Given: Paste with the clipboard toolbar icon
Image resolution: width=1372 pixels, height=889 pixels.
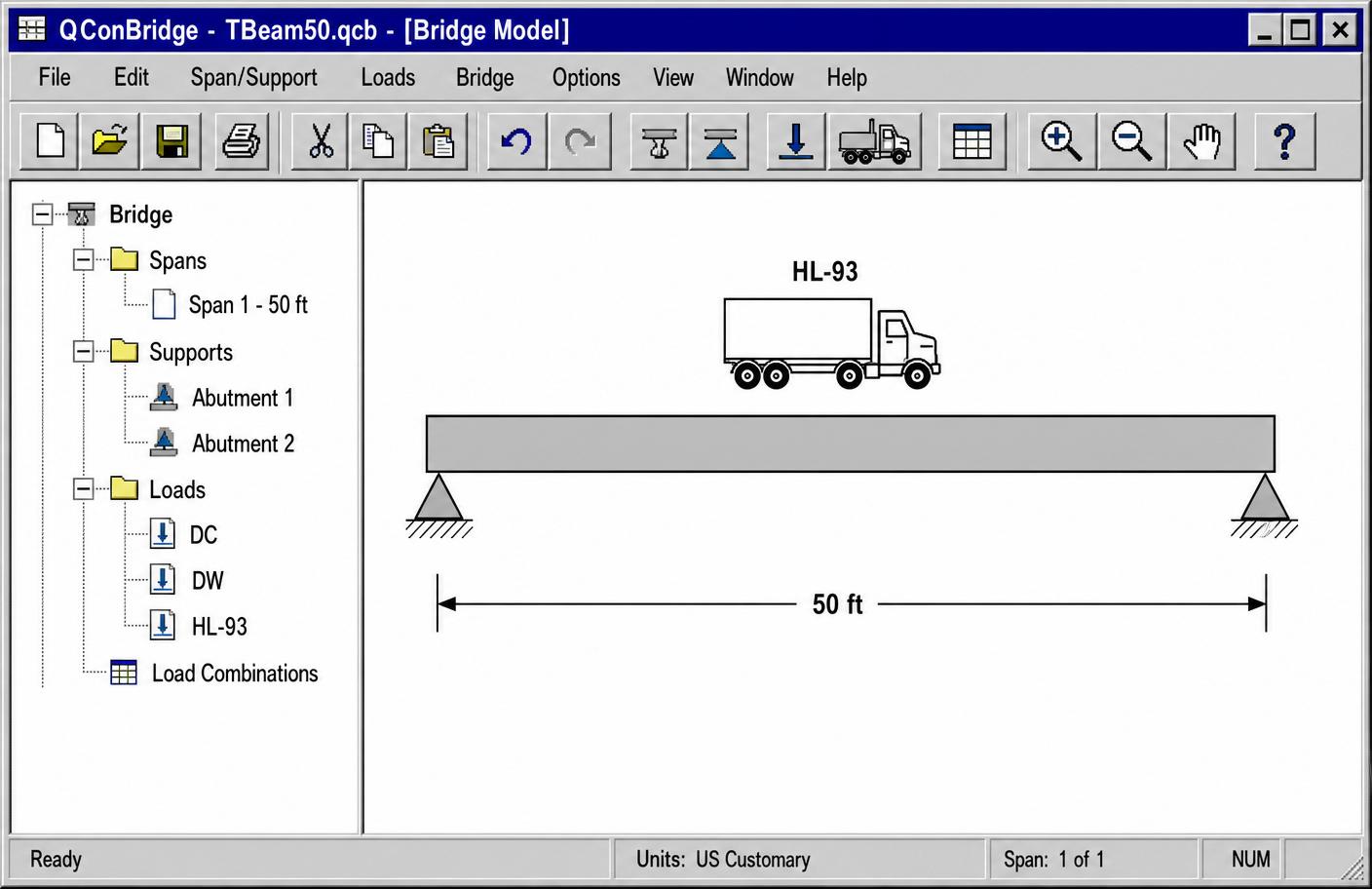Looking at the screenshot, I should [x=438, y=142].
